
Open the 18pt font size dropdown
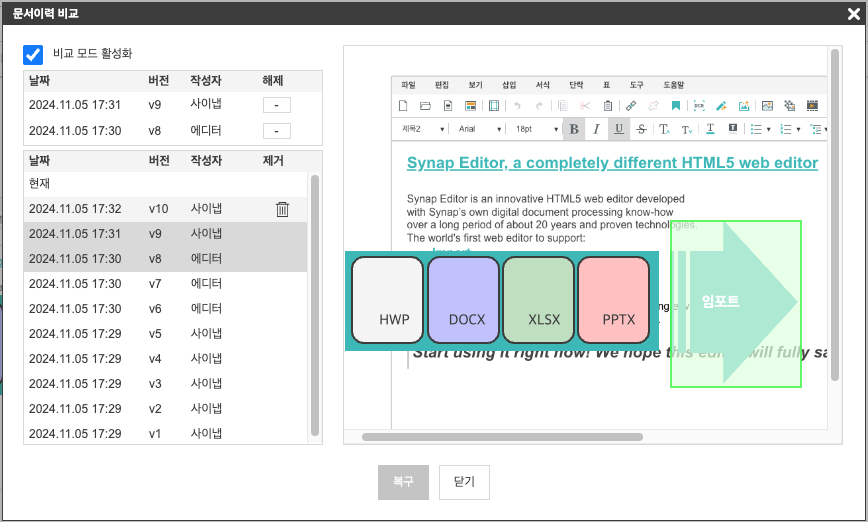coord(536,129)
